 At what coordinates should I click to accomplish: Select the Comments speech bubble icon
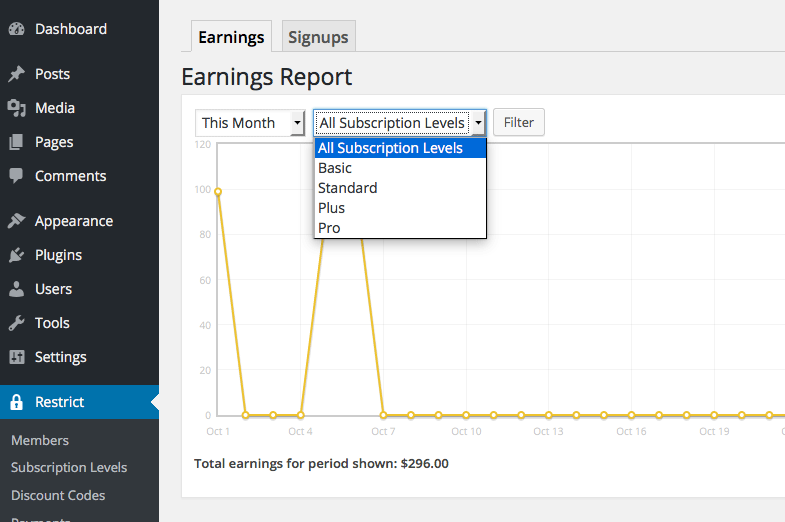click(16, 176)
